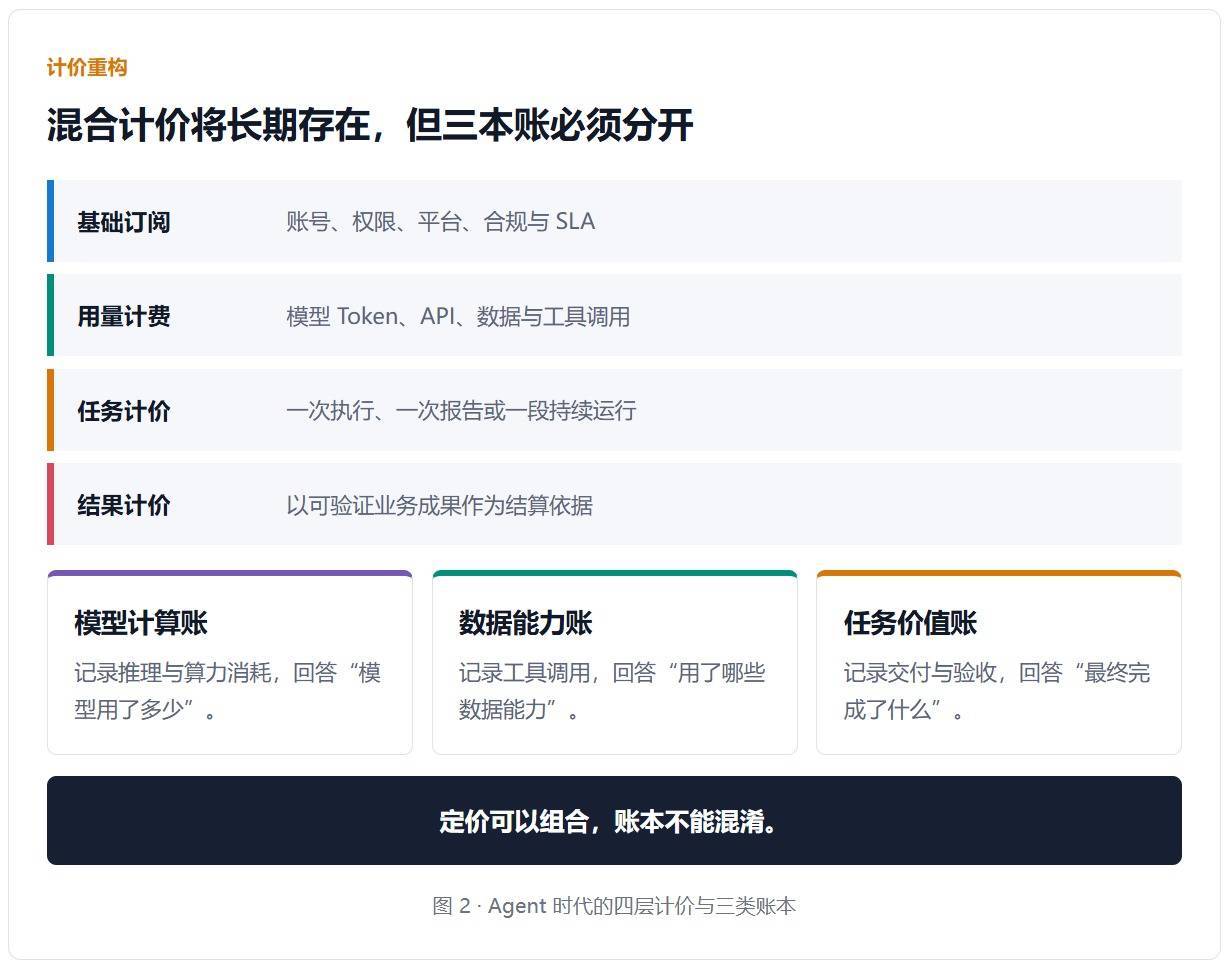This screenshot has width=1225, height=965.
Task: Open the 模型计算账 card title
Action: (141, 623)
